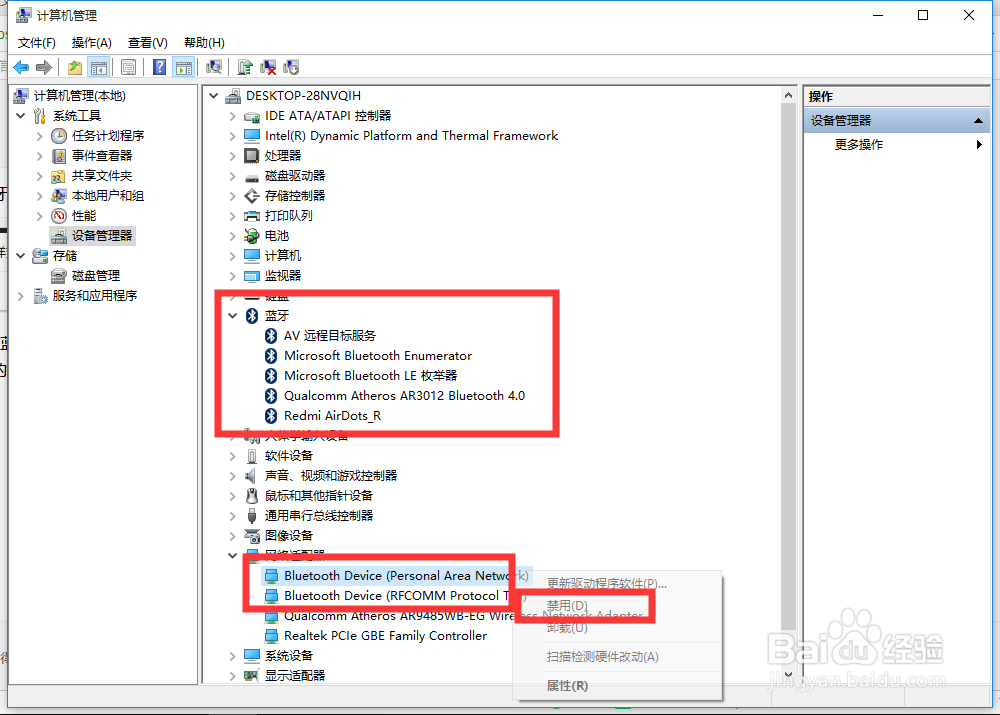
Task: Select Redmi AirDots_R device
Action: (x=332, y=416)
